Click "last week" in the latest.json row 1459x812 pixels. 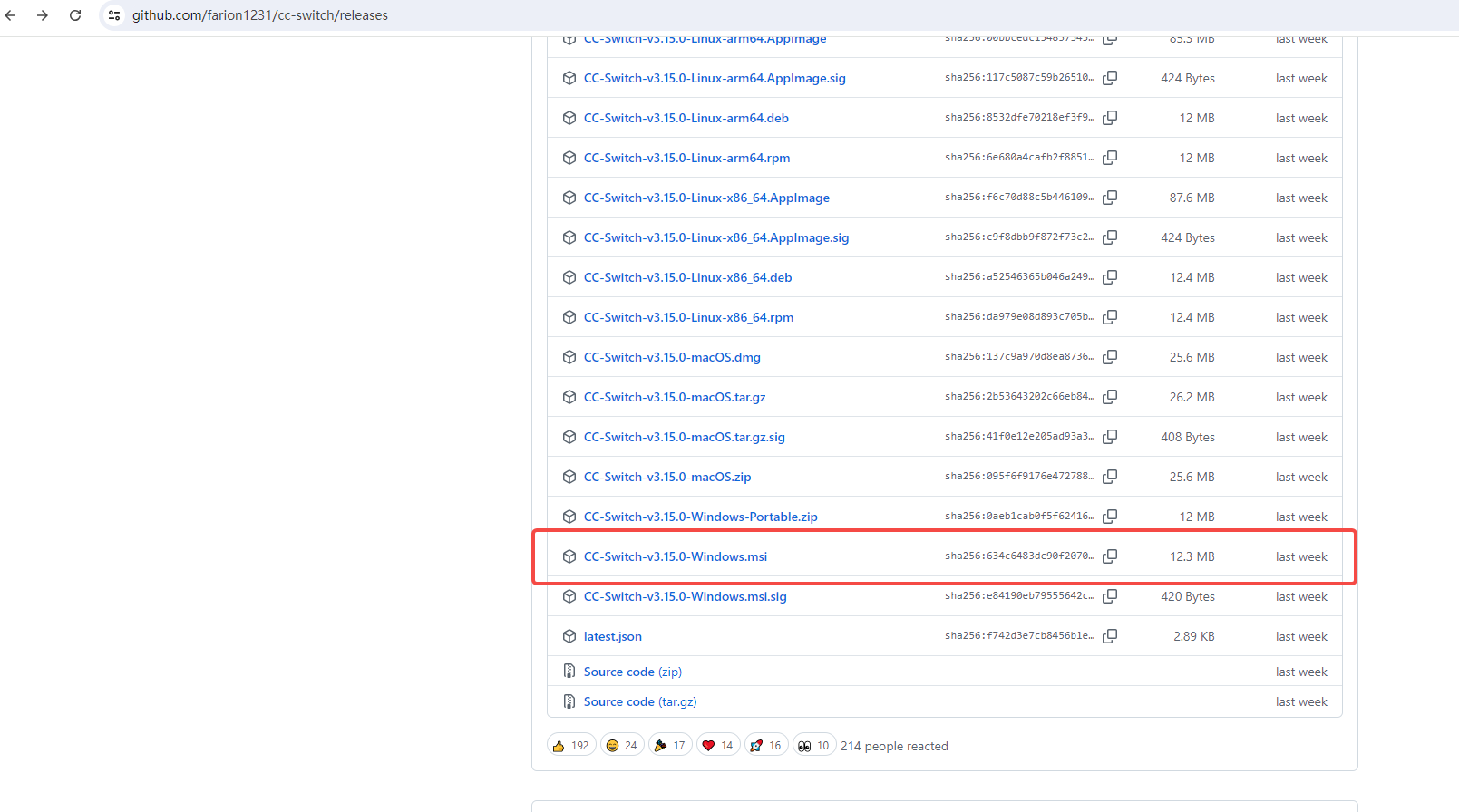pyautogui.click(x=1301, y=636)
